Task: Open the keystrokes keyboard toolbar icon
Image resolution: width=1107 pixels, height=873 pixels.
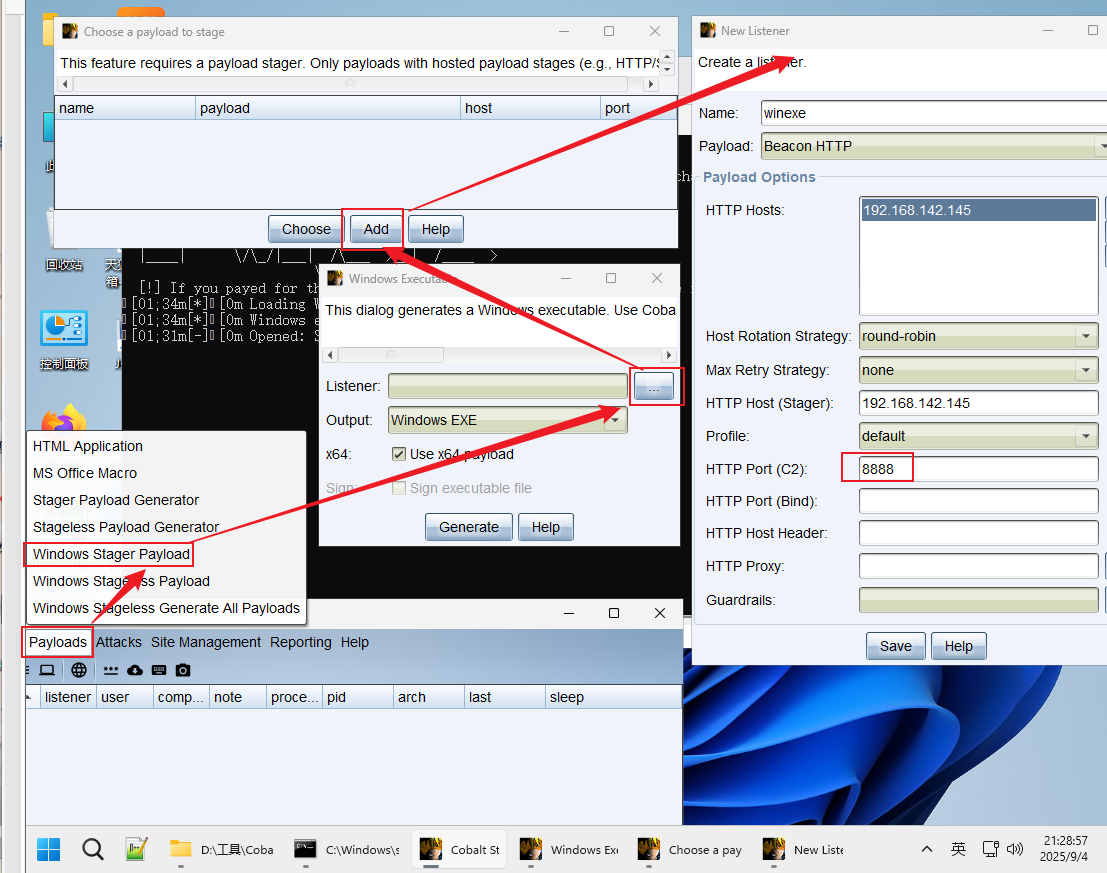Action: tap(159, 670)
